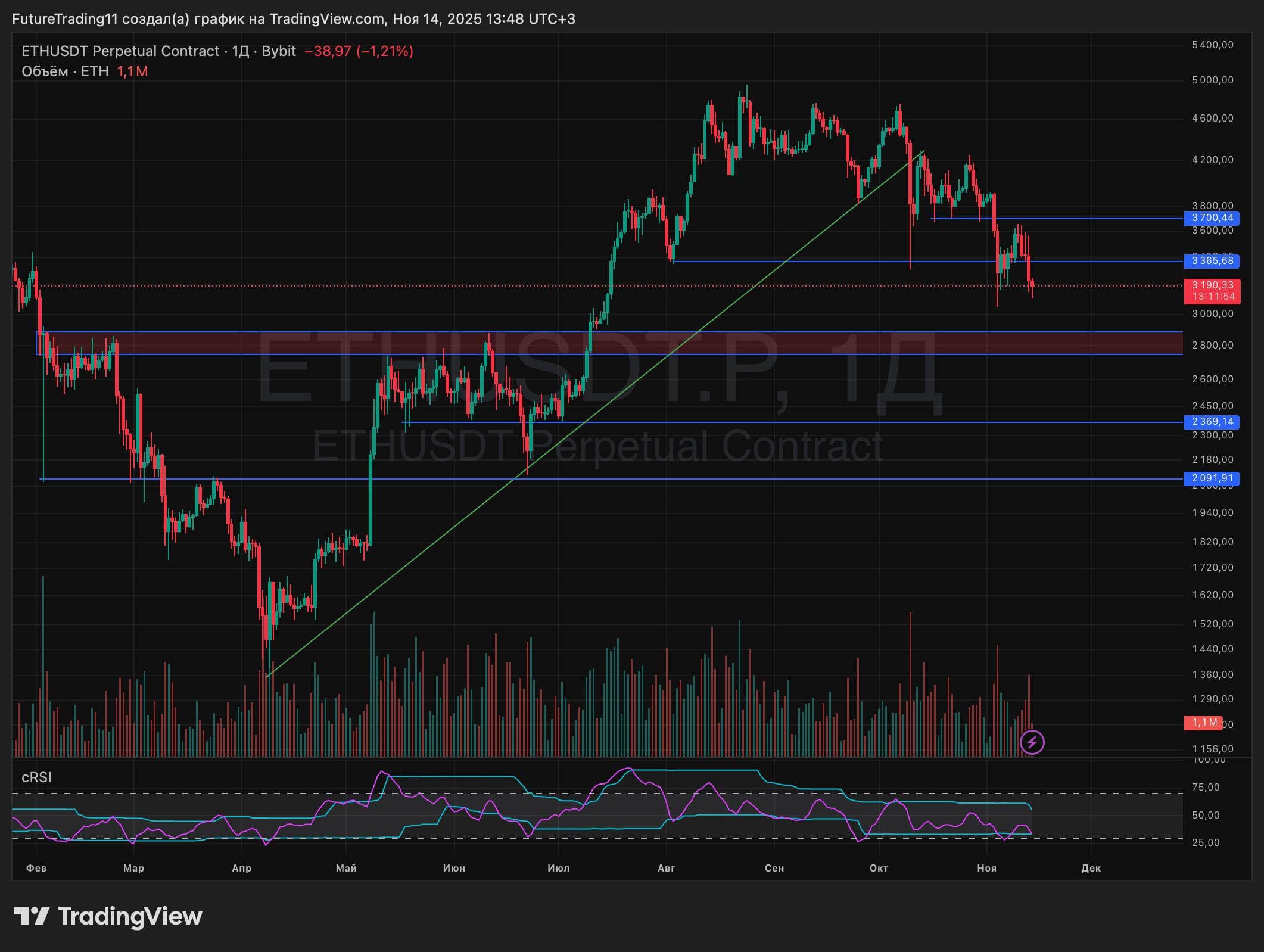This screenshot has height=952, width=1264.
Task: Select the 3365,68 blue price label
Action: 1212,261
